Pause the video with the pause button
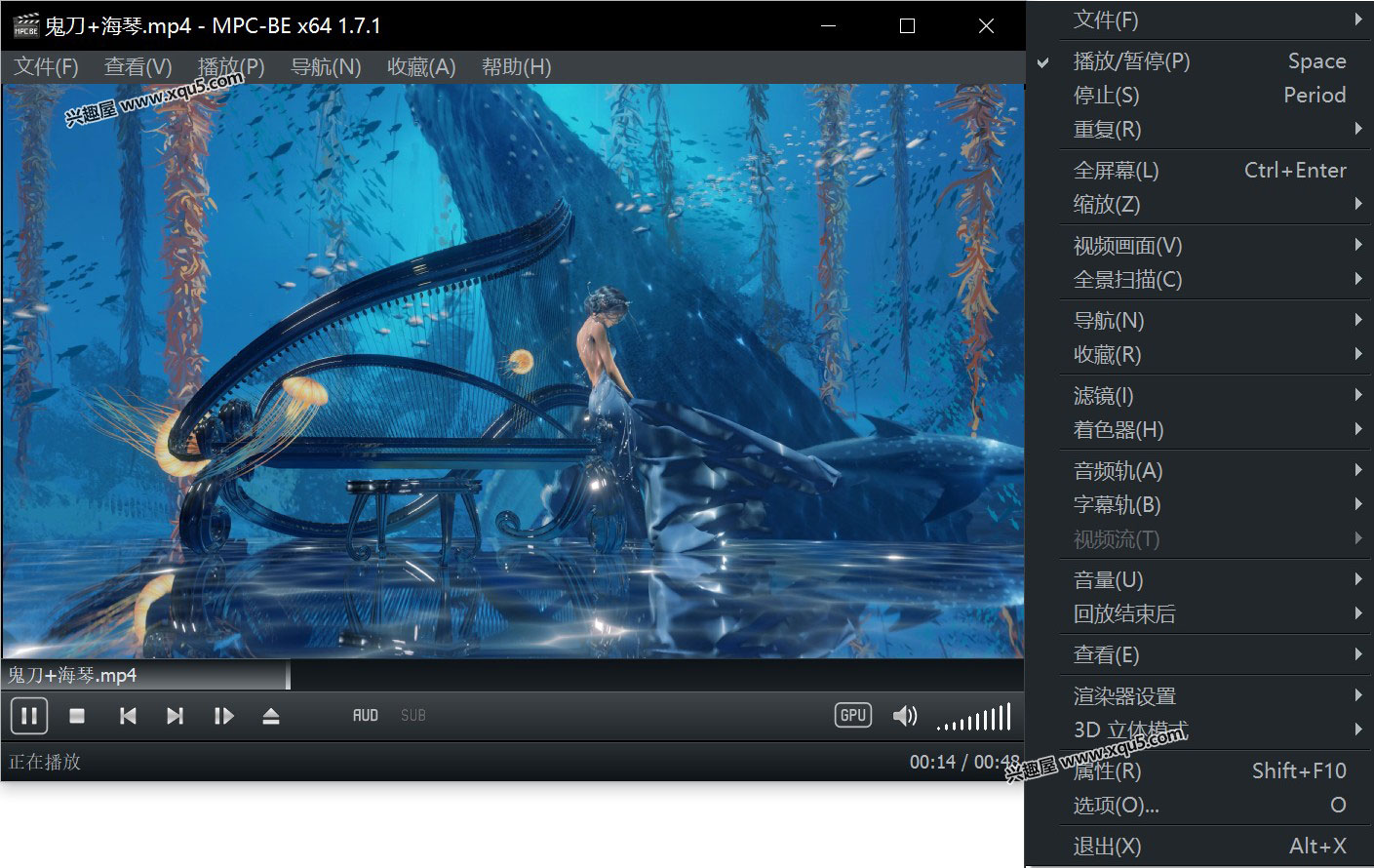The width and height of the screenshot is (1374, 868). tap(29, 716)
